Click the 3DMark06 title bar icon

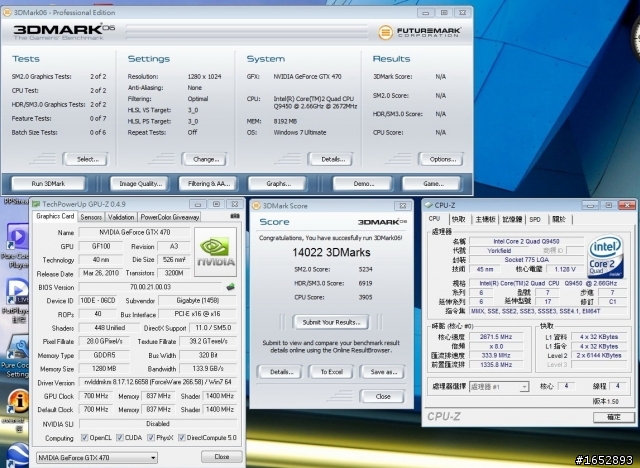7,12
